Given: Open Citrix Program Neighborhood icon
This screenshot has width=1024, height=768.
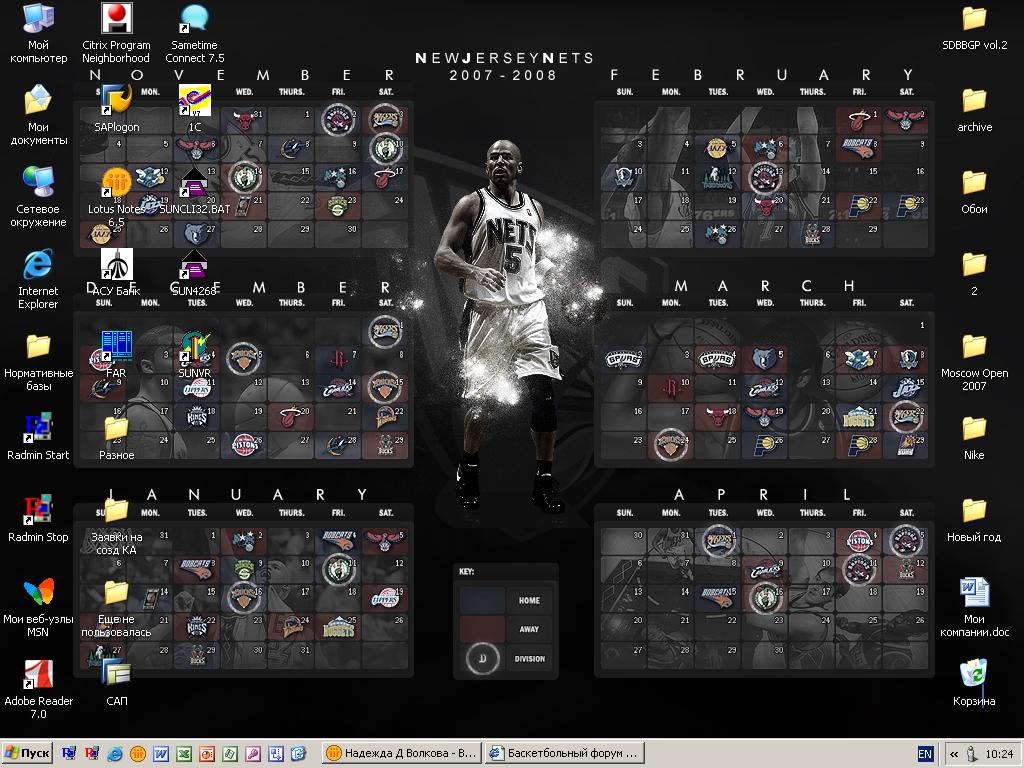Looking at the screenshot, I should [x=116, y=33].
